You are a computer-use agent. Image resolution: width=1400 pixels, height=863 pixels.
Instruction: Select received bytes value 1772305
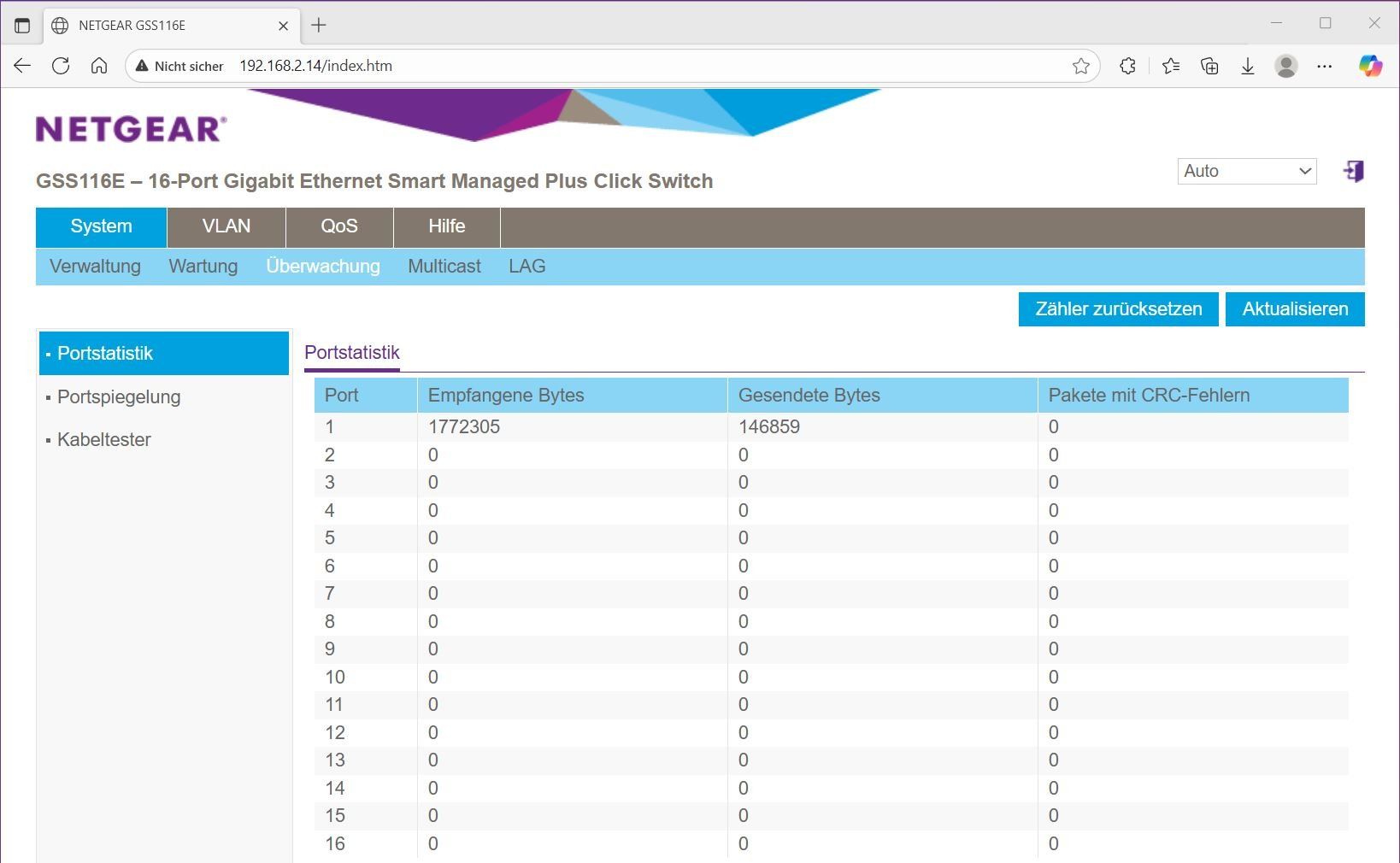[464, 427]
